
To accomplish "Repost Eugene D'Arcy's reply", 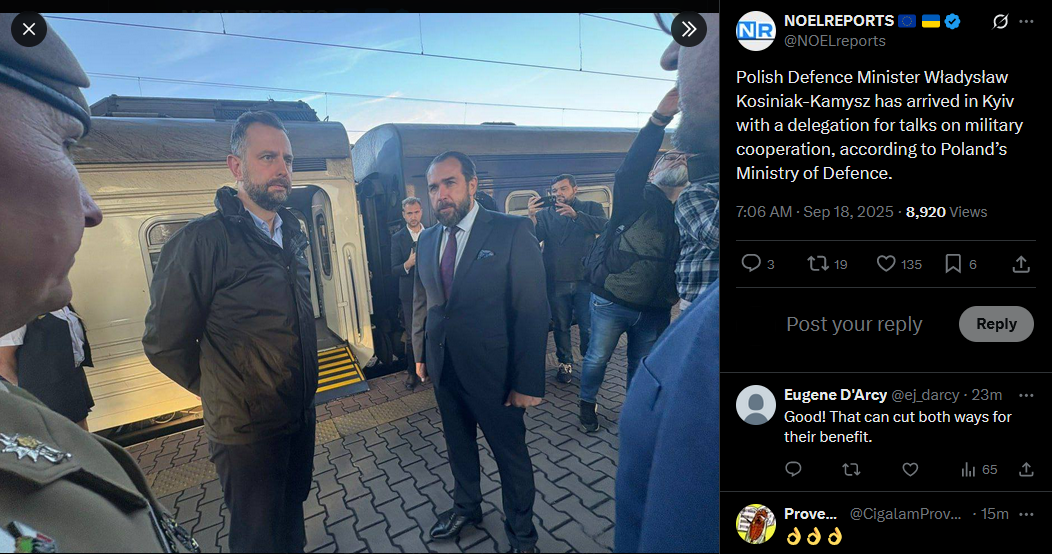I will 851,469.
